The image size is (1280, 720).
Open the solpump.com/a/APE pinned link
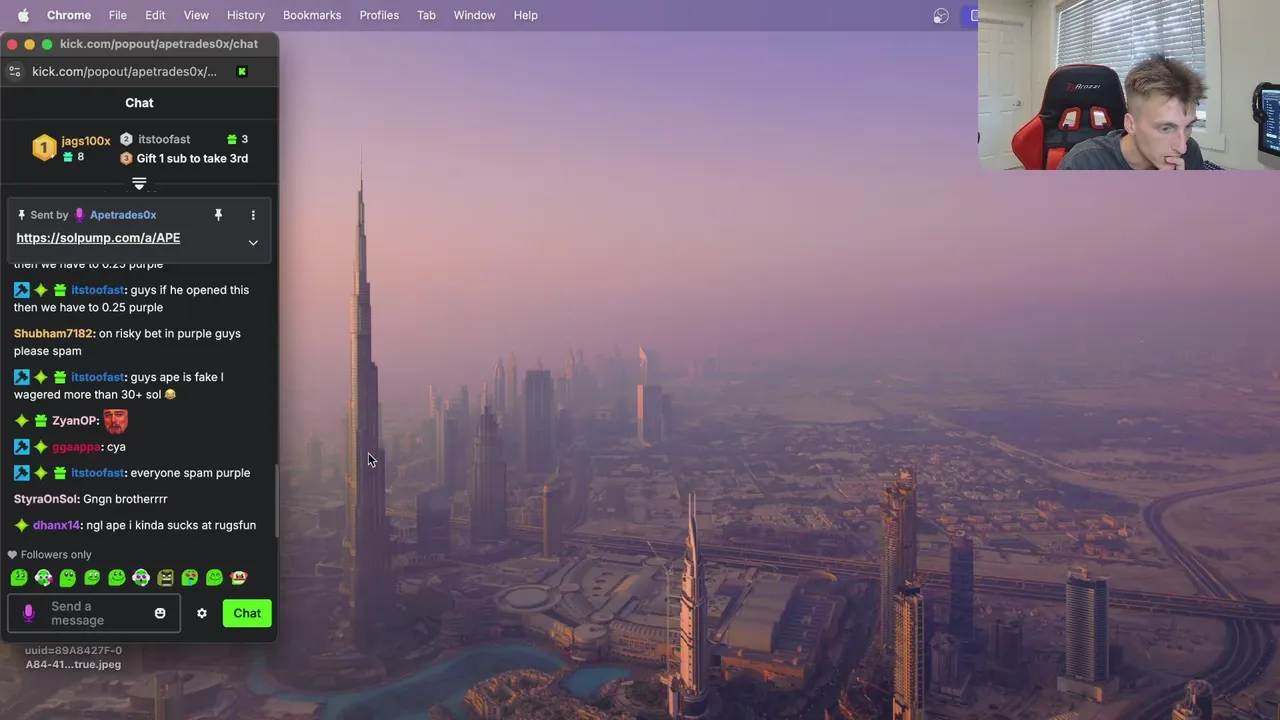coord(98,238)
